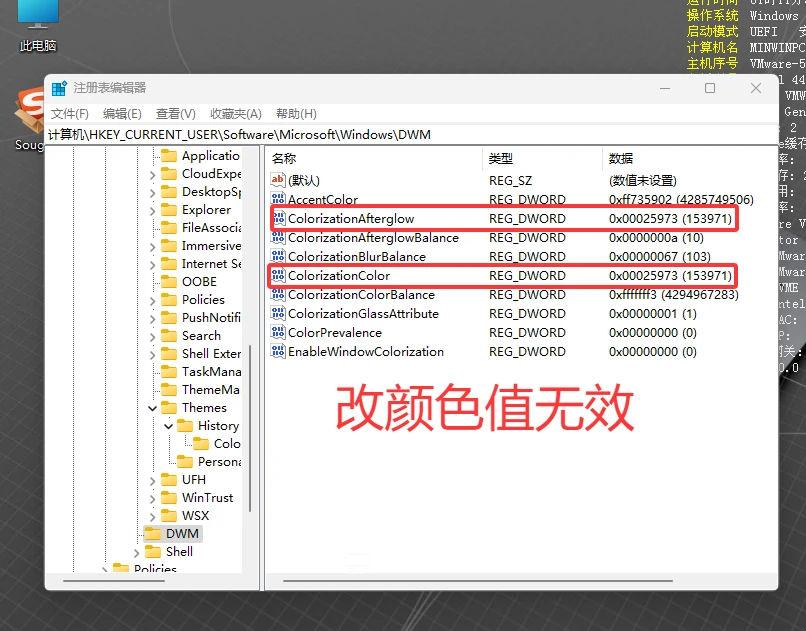This screenshot has height=631, width=806.
Task: Click the ColorizationColor DWORD icon
Action: tap(278, 275)
